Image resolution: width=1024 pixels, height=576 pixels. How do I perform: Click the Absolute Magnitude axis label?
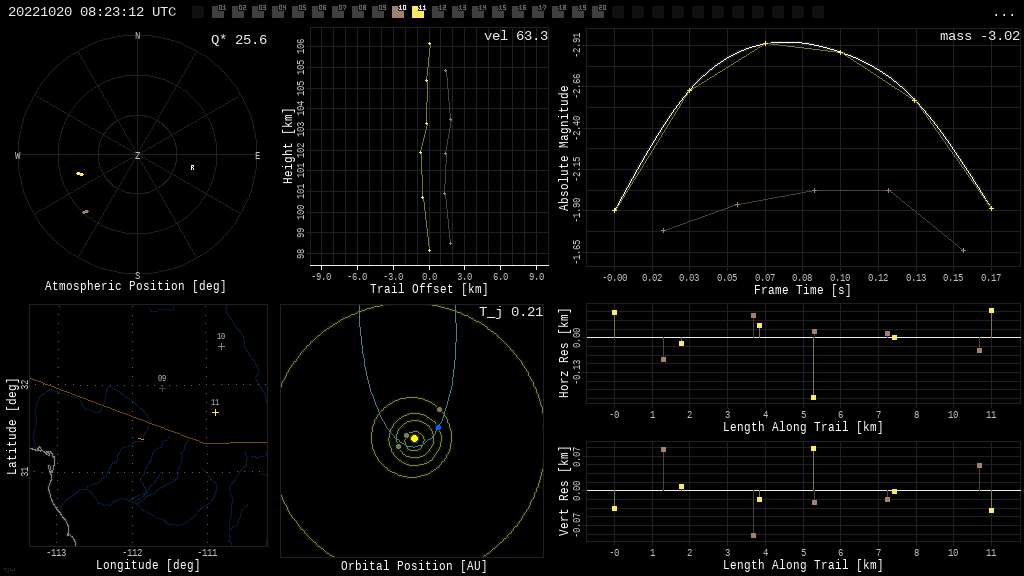(x=564, y=148)
